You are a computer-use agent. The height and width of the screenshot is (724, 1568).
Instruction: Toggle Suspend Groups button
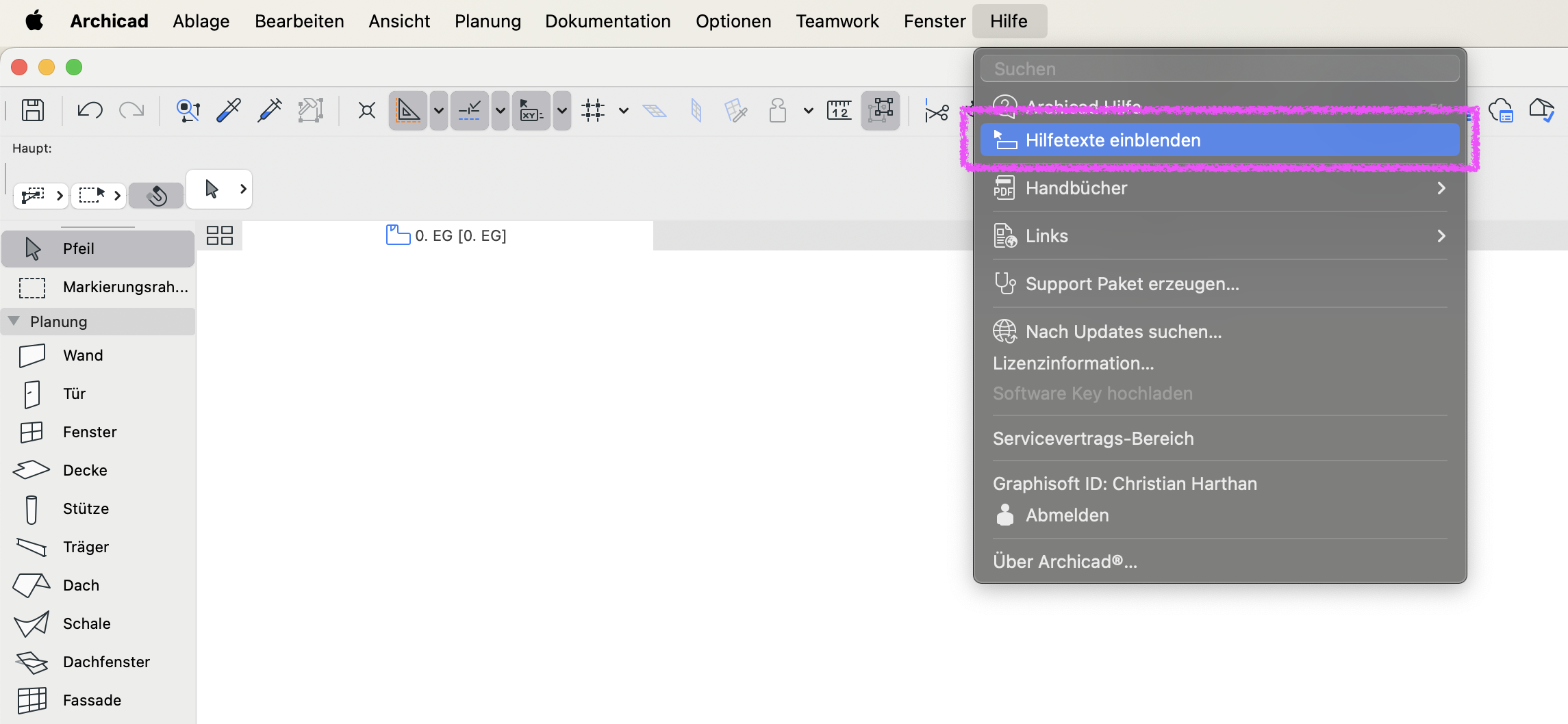click(x=881, y=110)
